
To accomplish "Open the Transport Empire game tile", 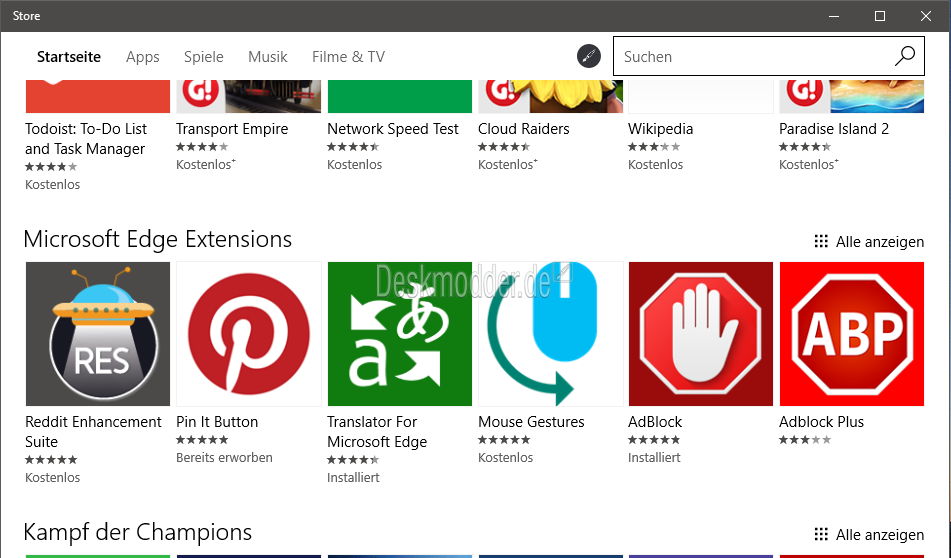I will pos(249,96).
